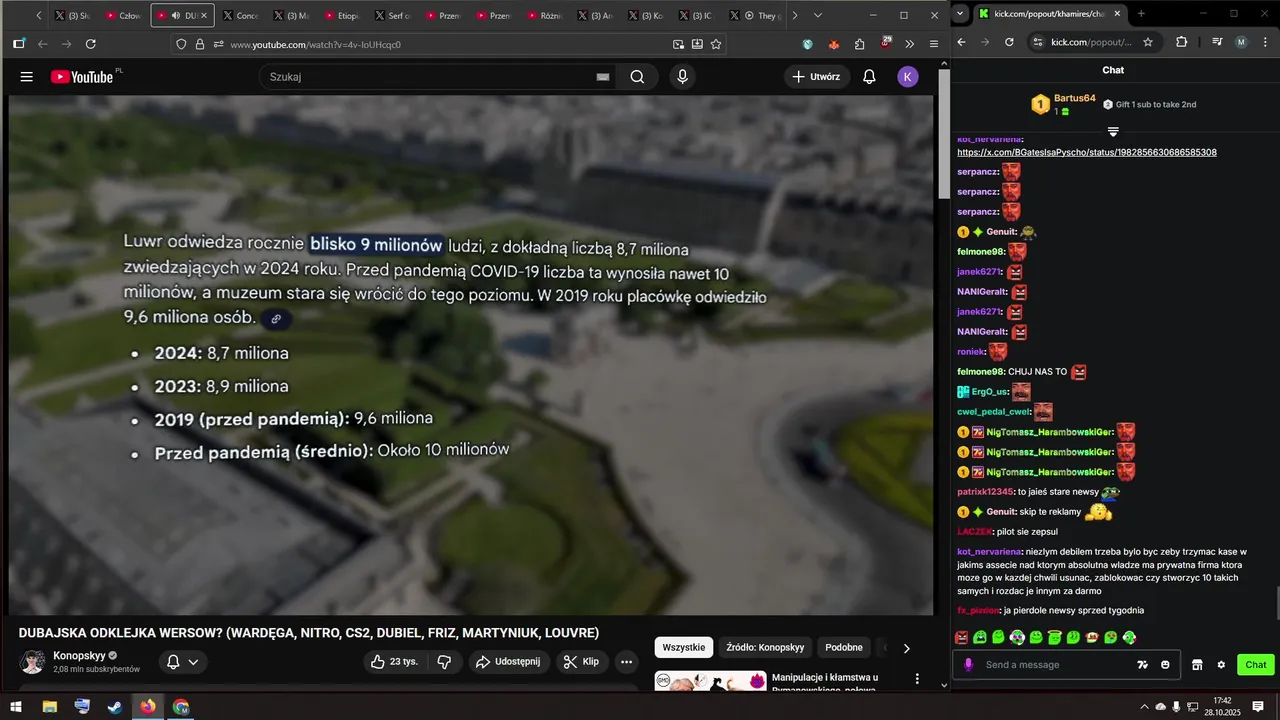This screenshot has height=720, width=1280.
Task: Click the Klip button
Action: click(x=581, y=661)
